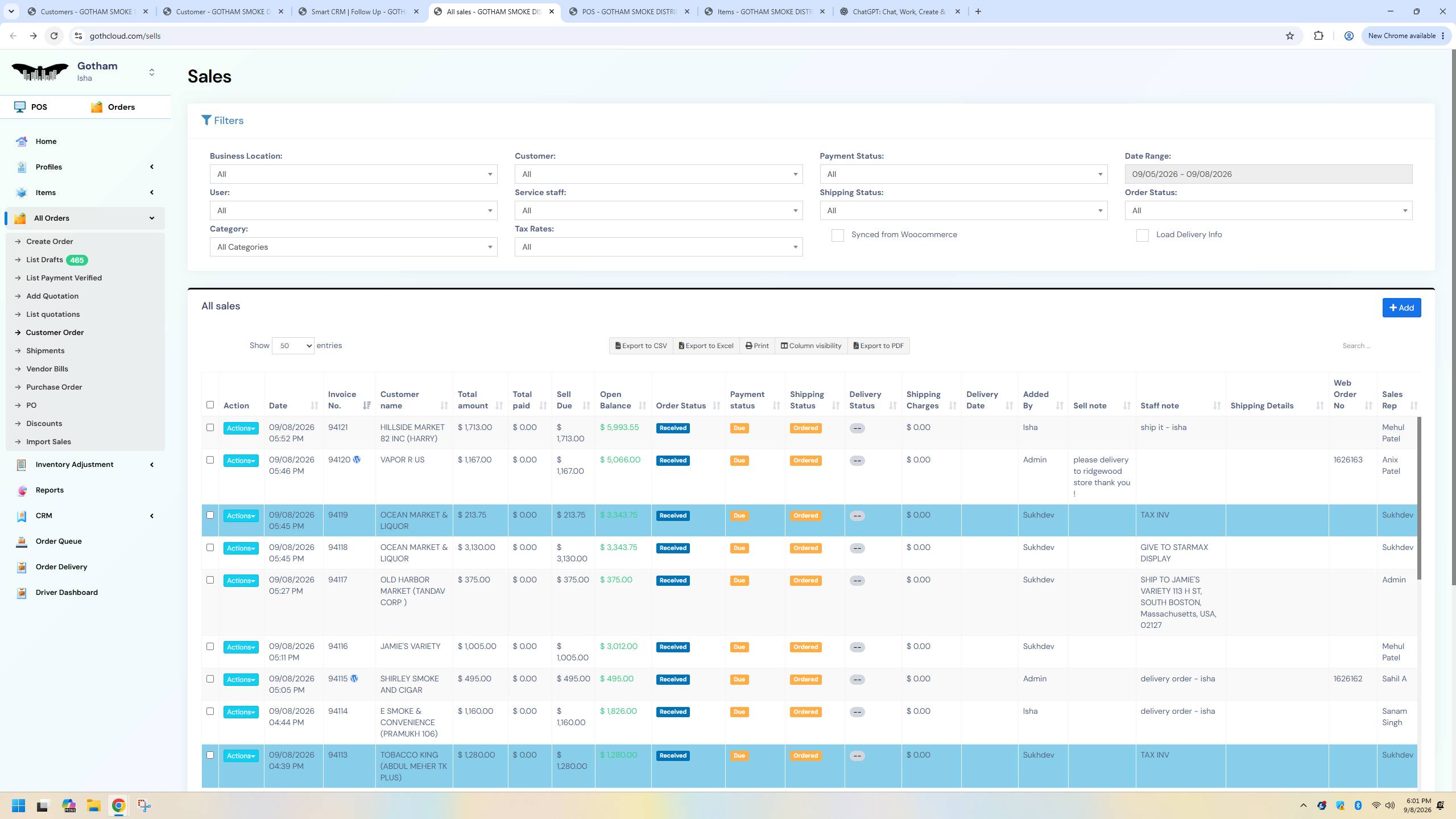Open the POS icon in the sidebar
The height and width of the screenshot is (819, 1456).
(x=20, y=107)
